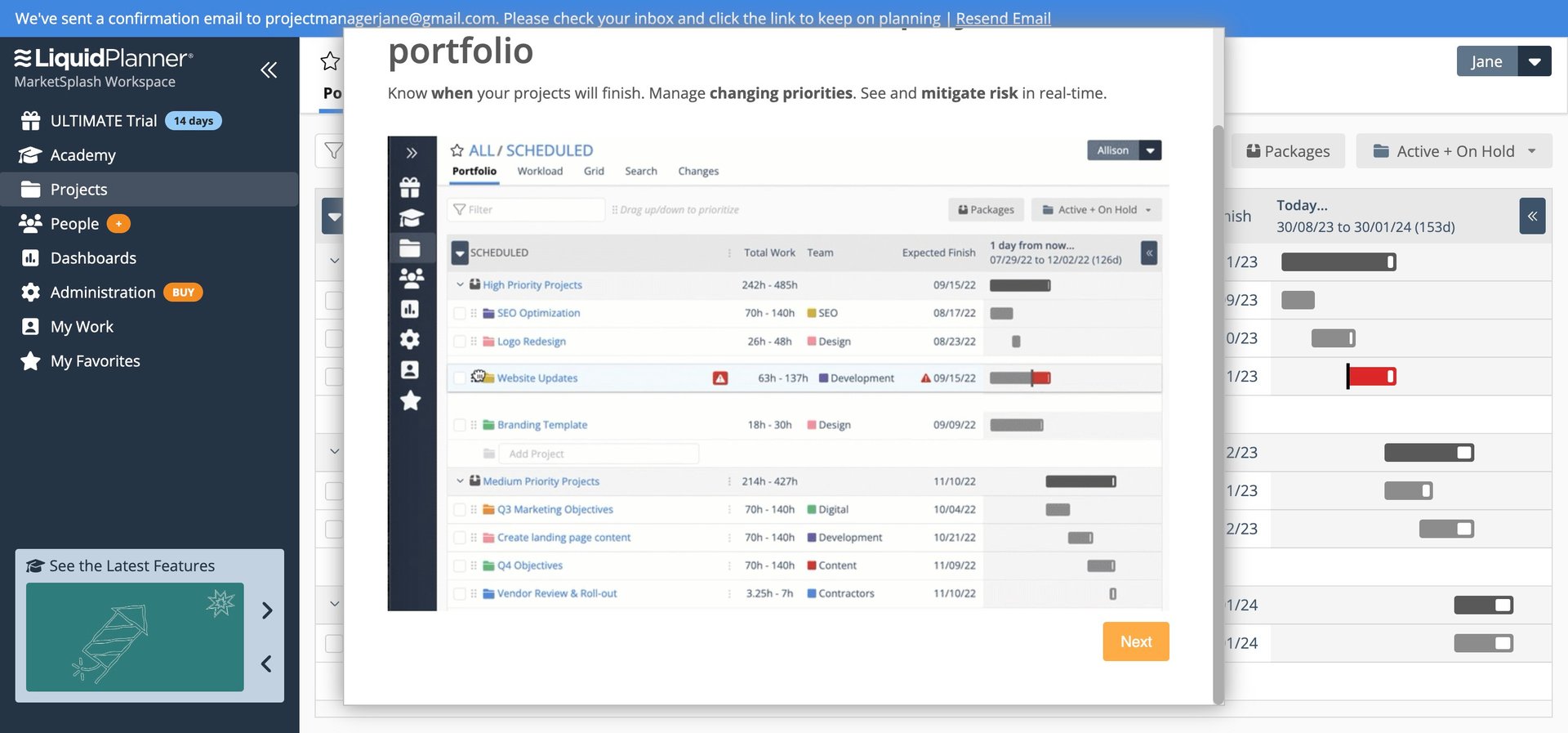This screenshot has width=1568, height=733.
Task: Select the schedule bar in the 0/23 row
Action: (x=1334, y=338)
